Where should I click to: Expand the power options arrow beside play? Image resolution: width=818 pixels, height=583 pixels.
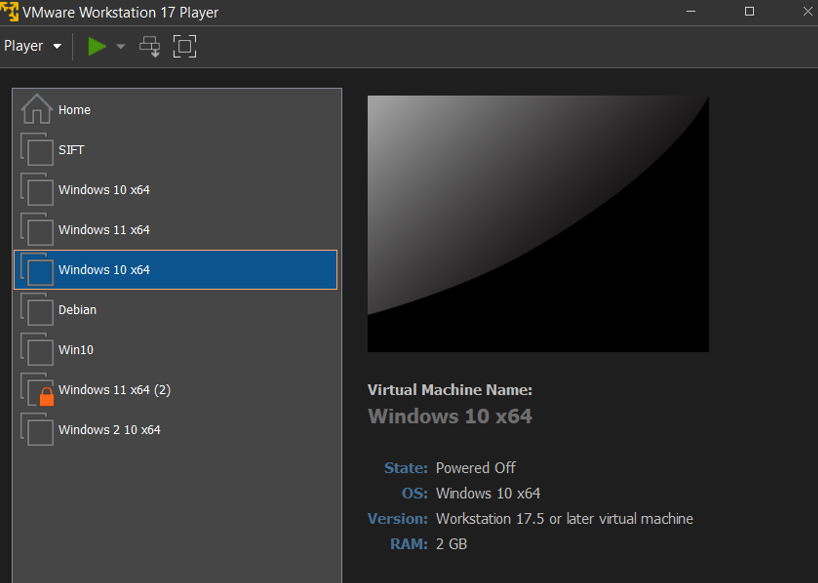(121, 46)
